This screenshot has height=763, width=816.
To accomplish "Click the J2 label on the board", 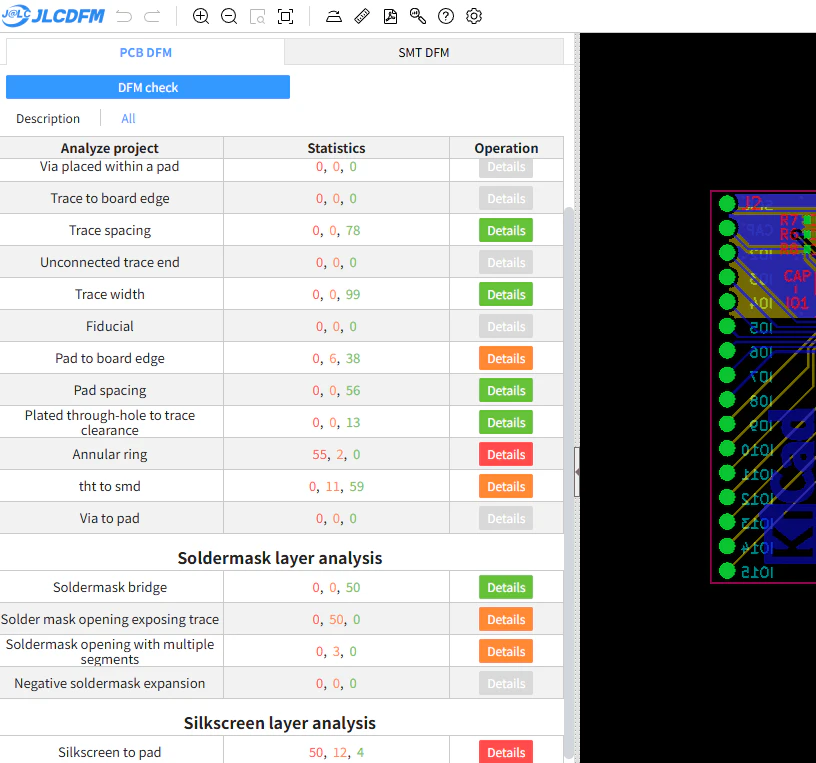I will click(753, 202).
